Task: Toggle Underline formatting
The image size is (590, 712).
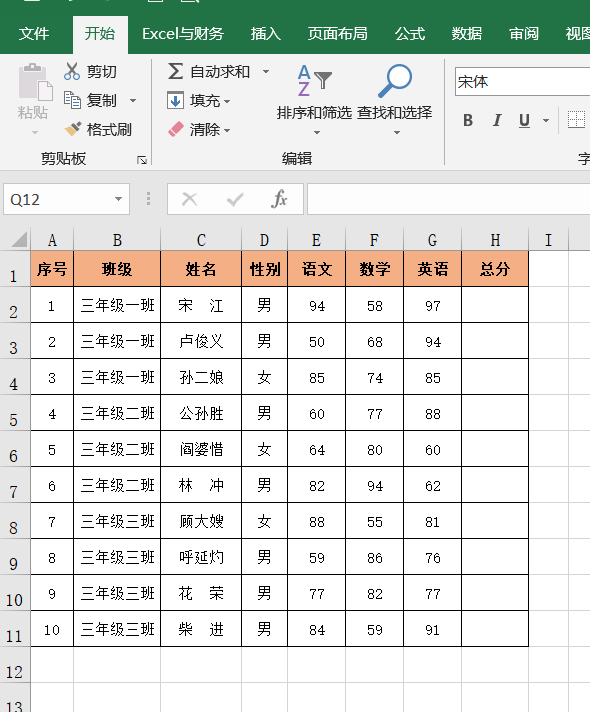Action: (524, 120)
